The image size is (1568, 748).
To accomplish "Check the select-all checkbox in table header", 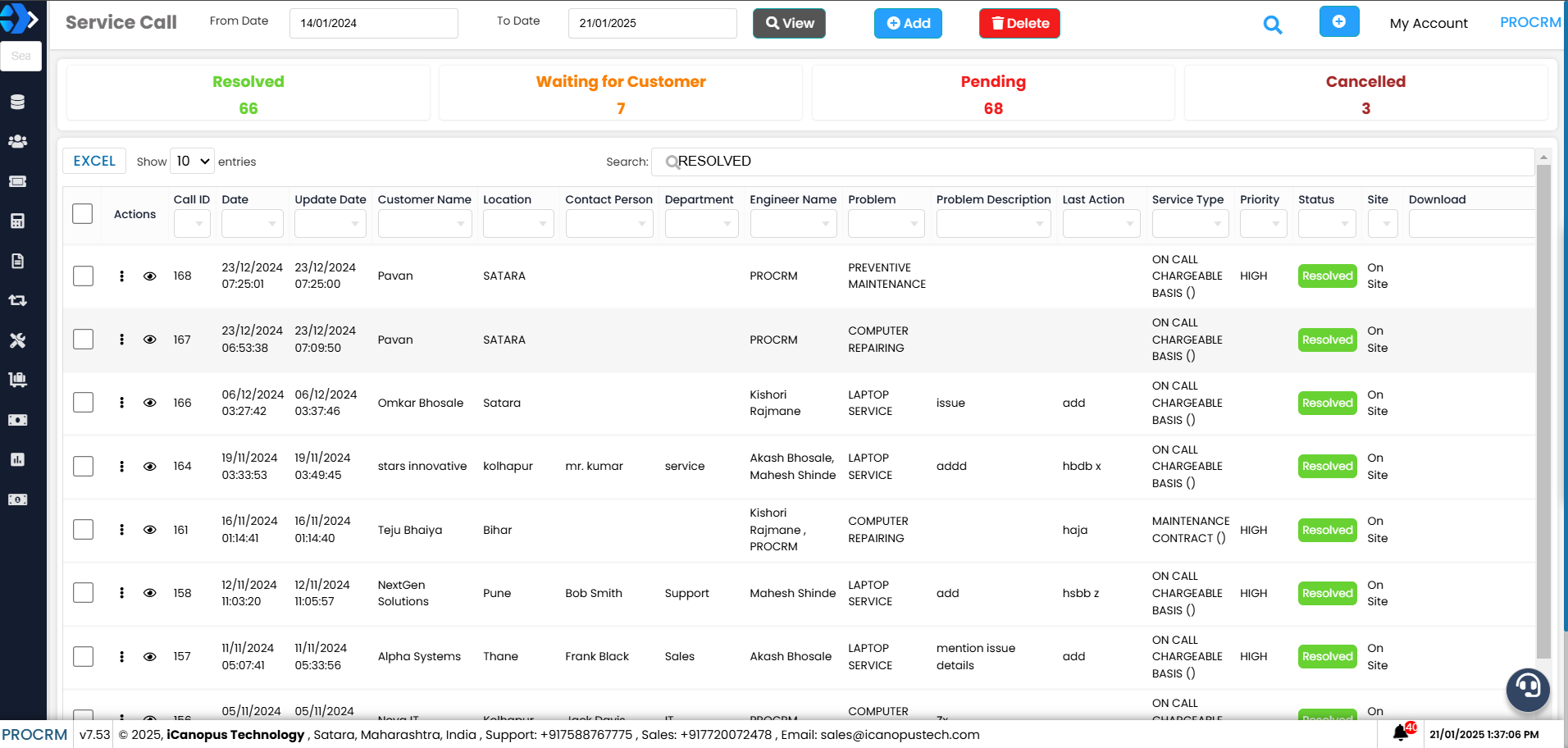I will tap(83, 214).
